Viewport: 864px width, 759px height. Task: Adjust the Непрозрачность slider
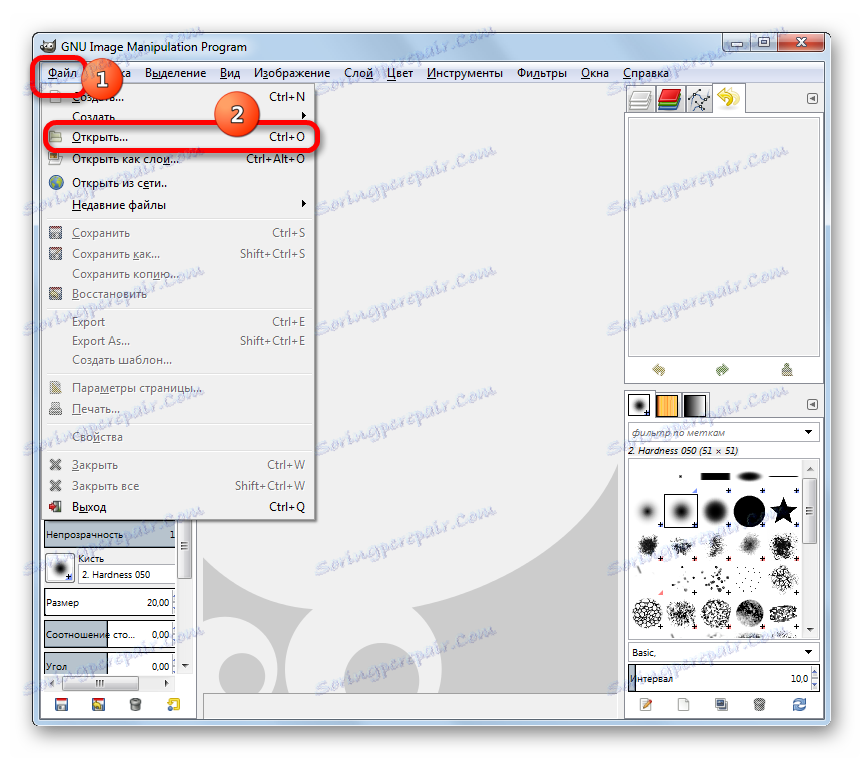point(110,534)
